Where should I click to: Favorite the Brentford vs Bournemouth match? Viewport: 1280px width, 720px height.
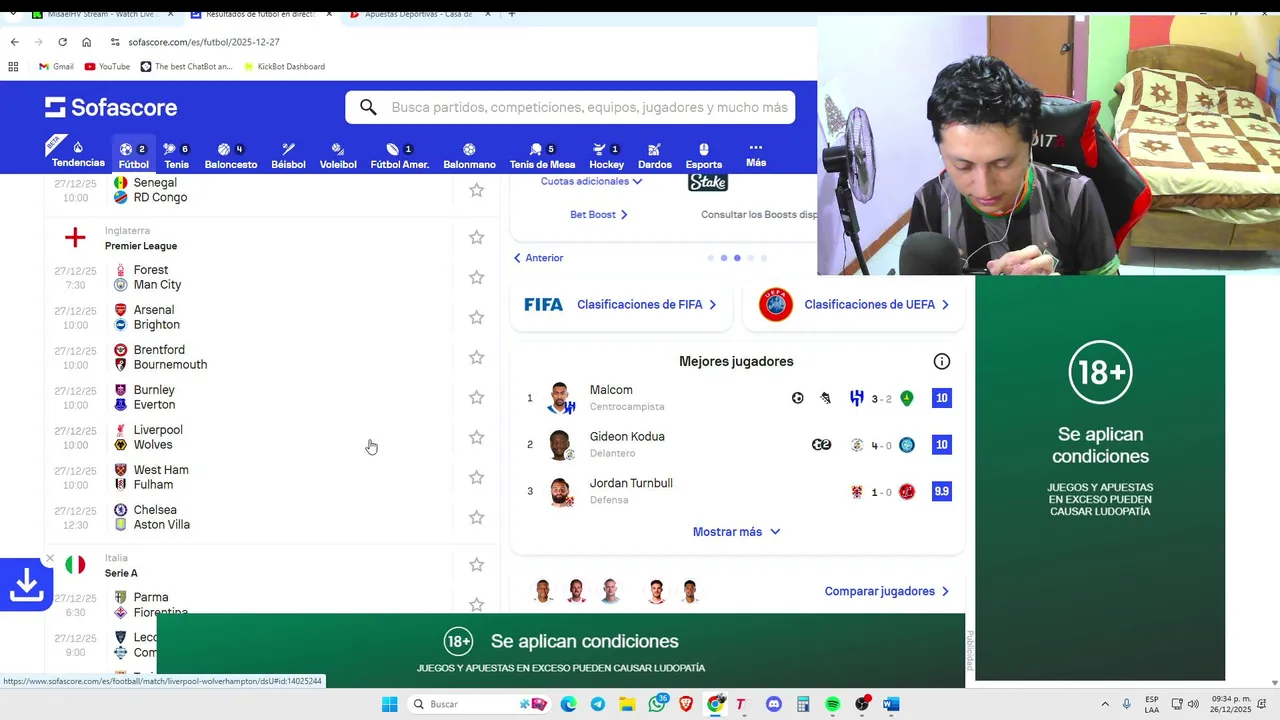pos(476,357)
